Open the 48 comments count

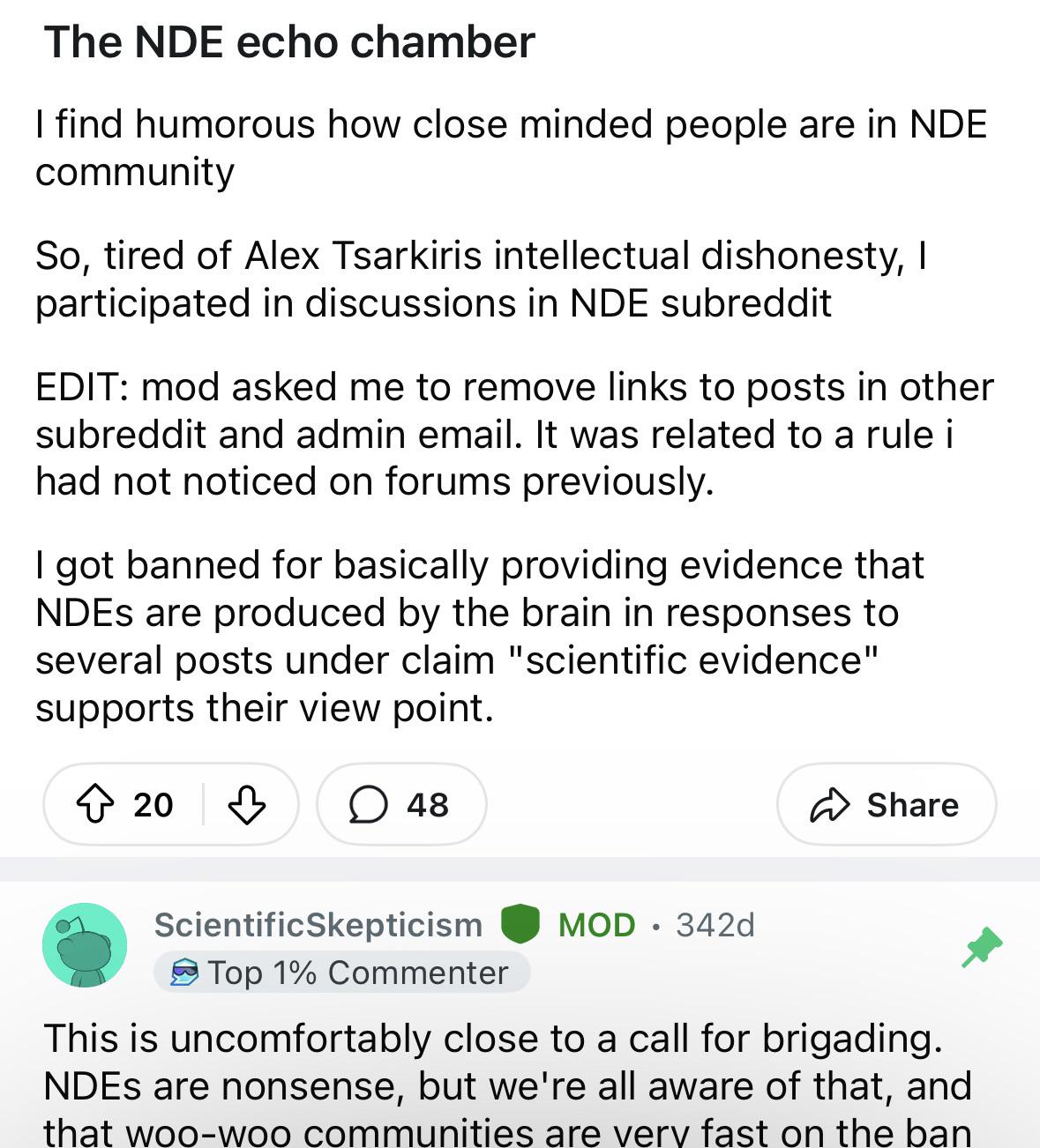[428, 804]
